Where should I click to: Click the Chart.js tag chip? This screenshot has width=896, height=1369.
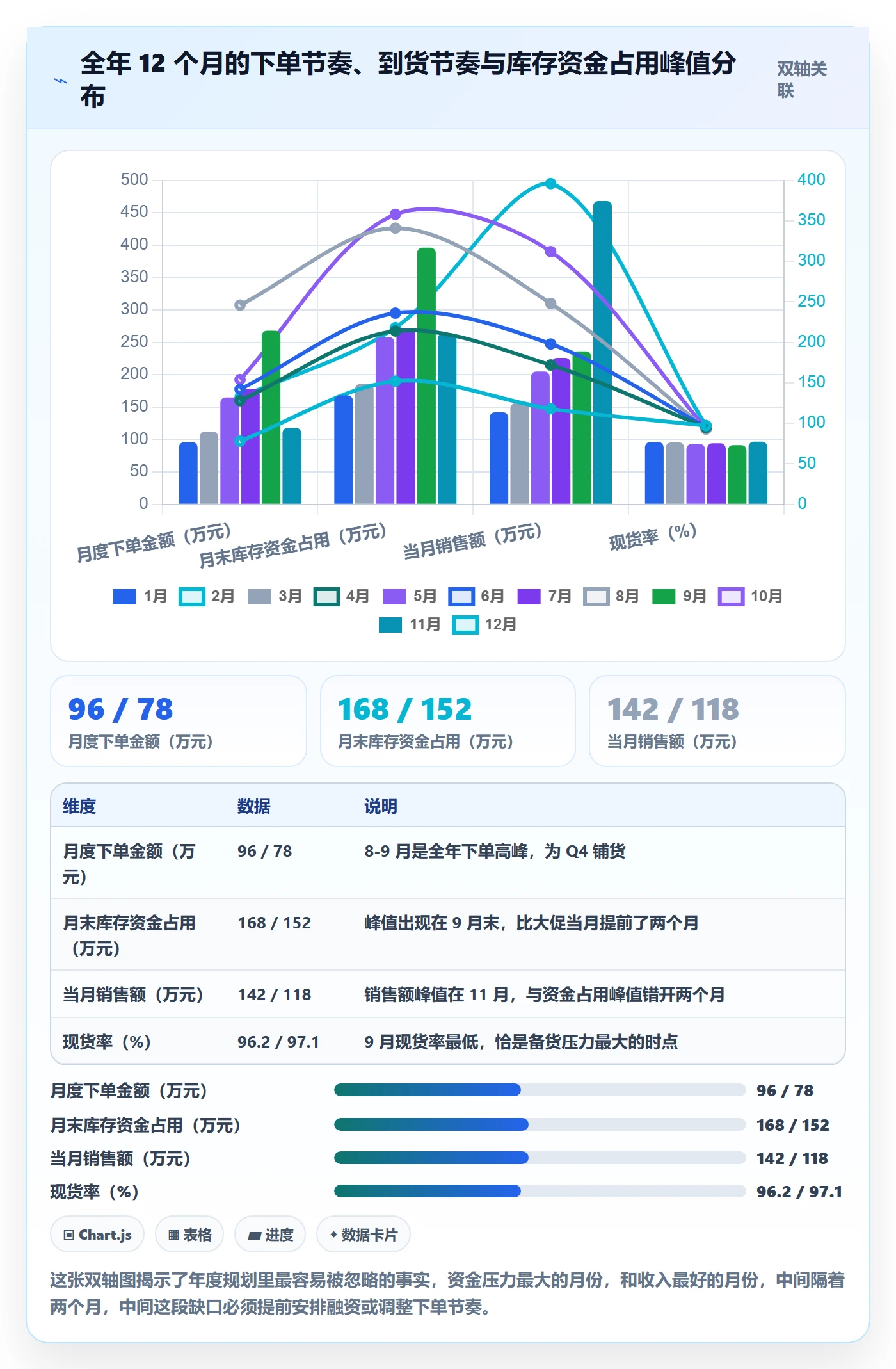[97, 1235]
